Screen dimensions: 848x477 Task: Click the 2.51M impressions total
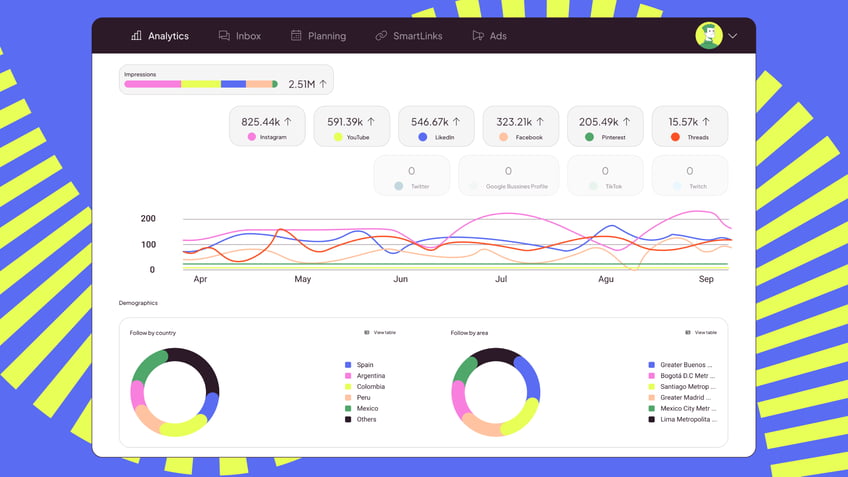point(302,84)
